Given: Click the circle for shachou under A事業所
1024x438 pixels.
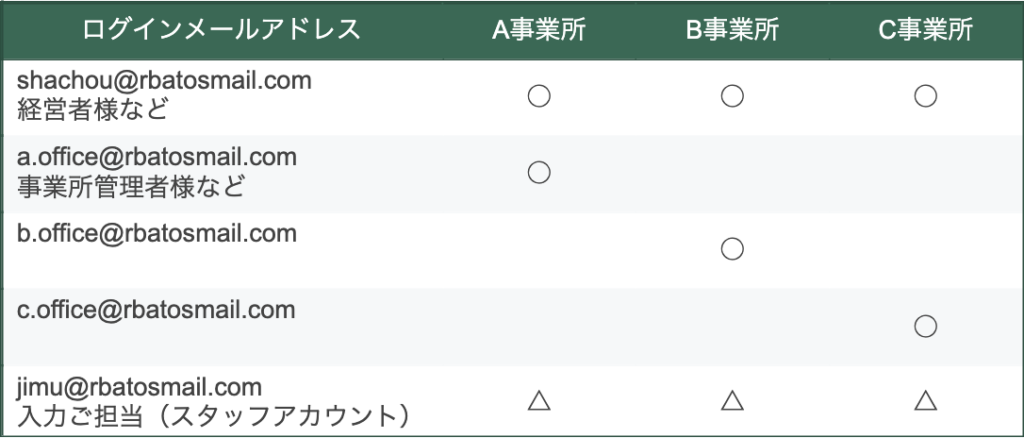Looking at the screenshot, I should (539, 97).
